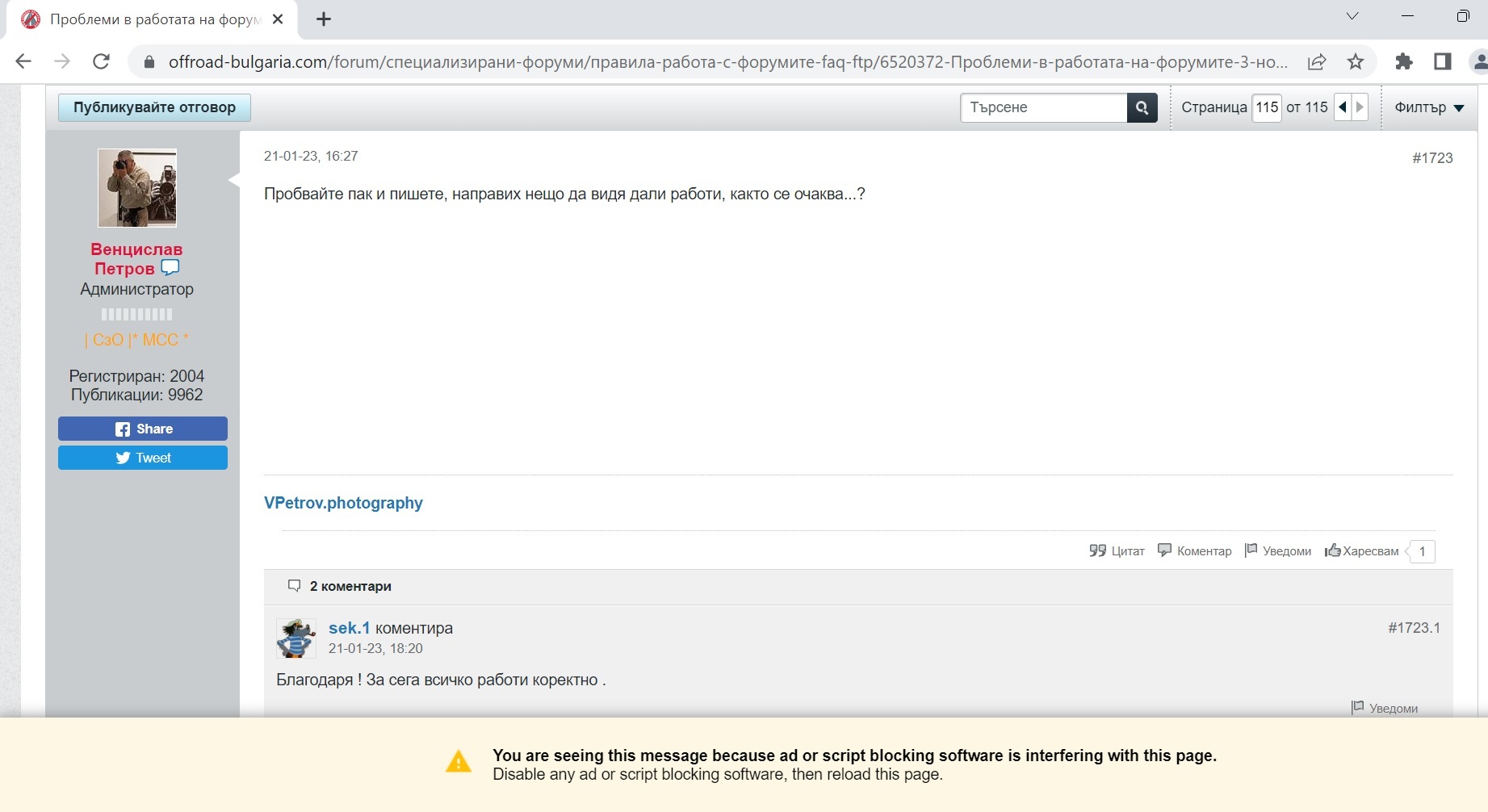
Task: Like the post with Харесвам
Action: point(1362,551)
